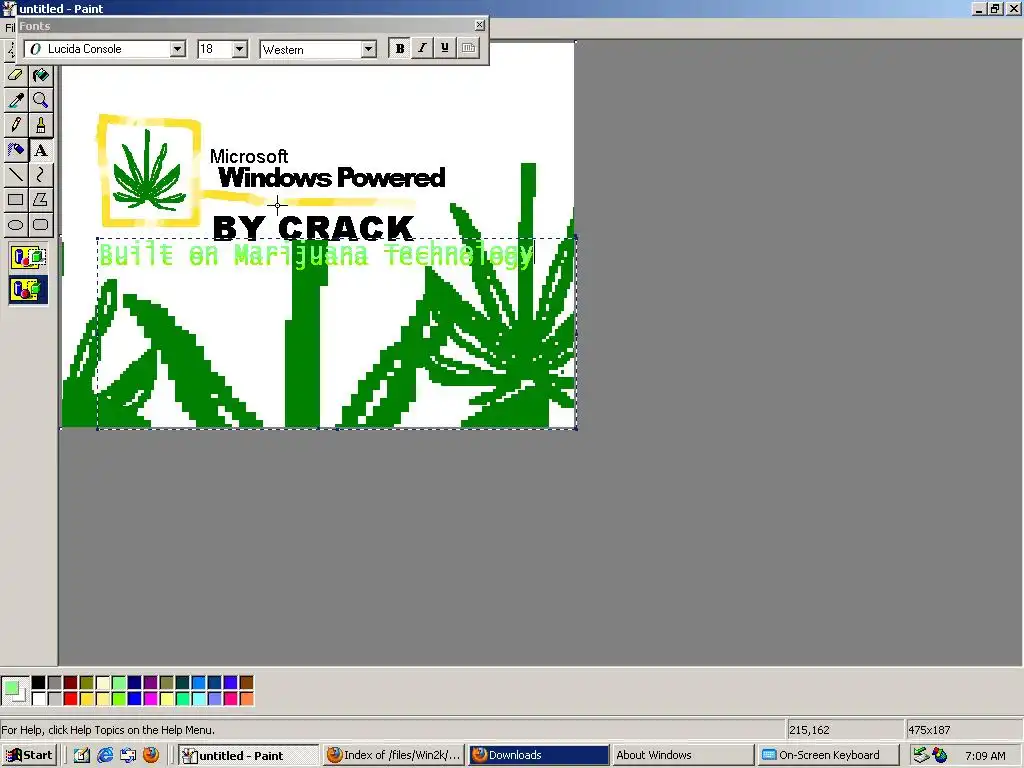1024x768 pixels.
Task: Pick the white color swatch
Action: pyautogui.click(x=39, y=699)
